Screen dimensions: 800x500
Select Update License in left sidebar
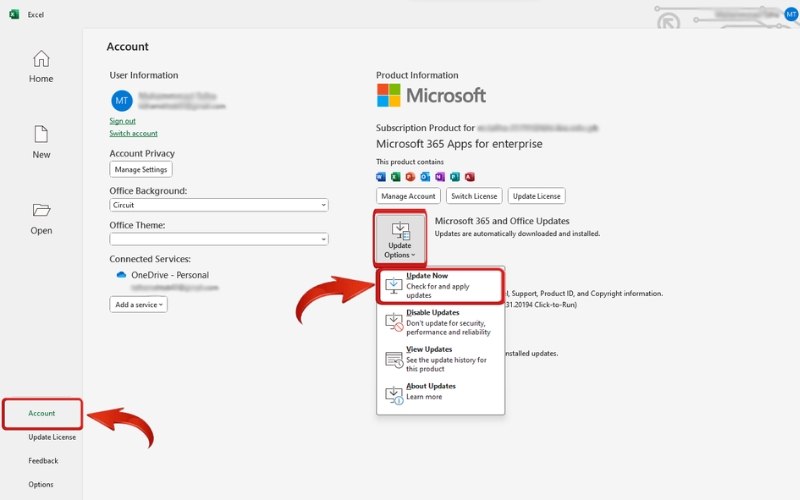(52, 437)
